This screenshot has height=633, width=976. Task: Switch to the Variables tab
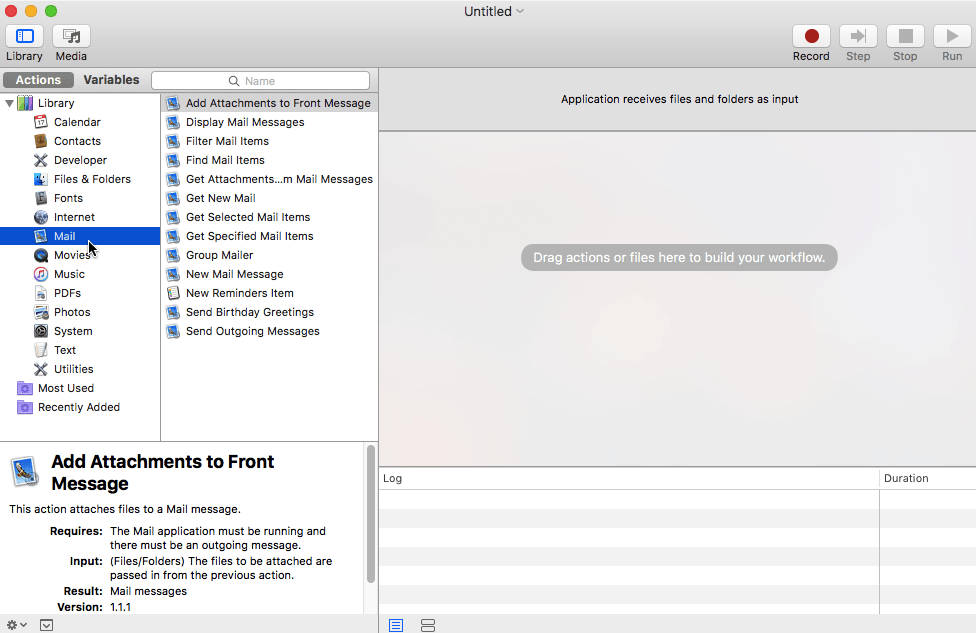point(111,80)
